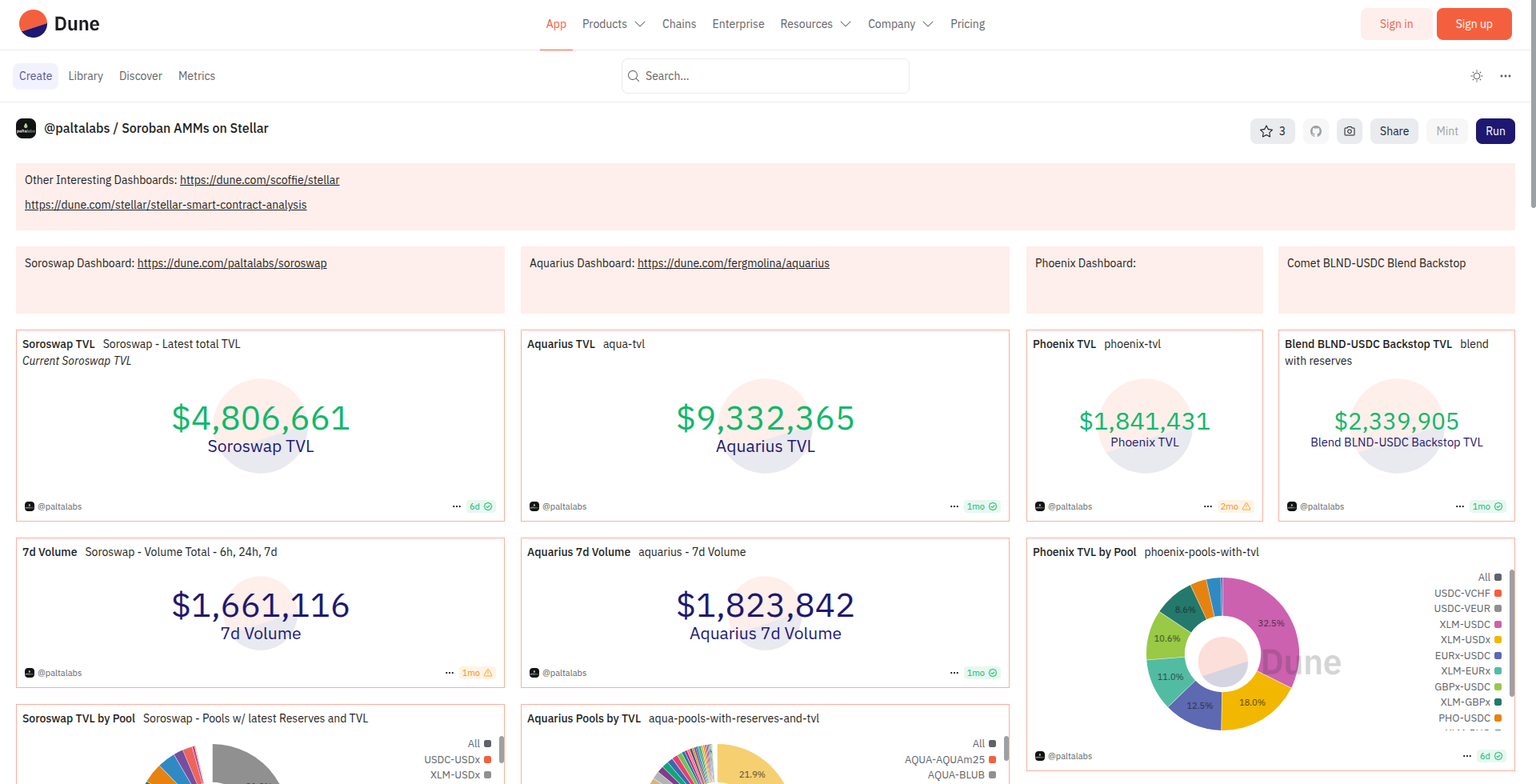The height and width of the screenshot is (784, 1536).
Task: Click the 1mo badge on Aquarius 7d Volume
Action: pos(982,673)
